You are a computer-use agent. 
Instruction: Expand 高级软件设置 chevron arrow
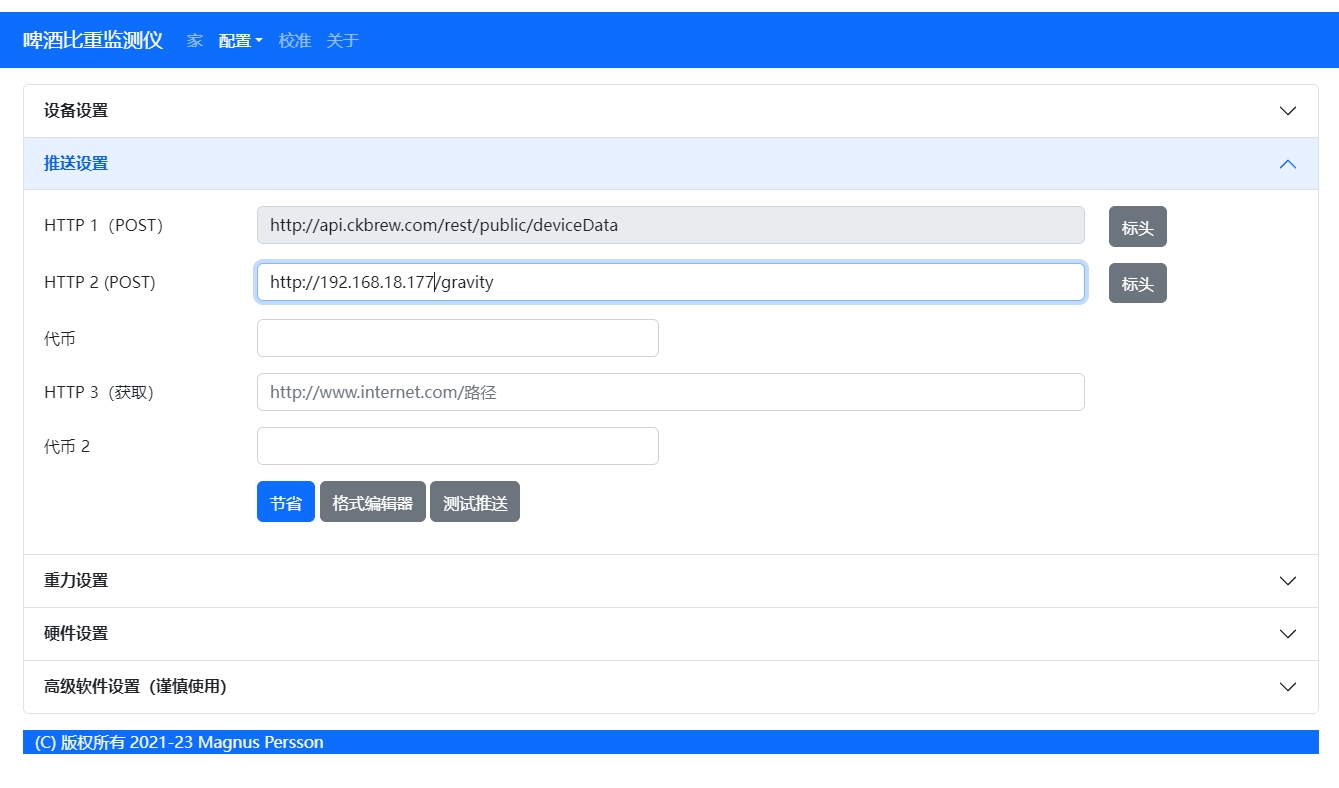click(x=1288, y=687)
